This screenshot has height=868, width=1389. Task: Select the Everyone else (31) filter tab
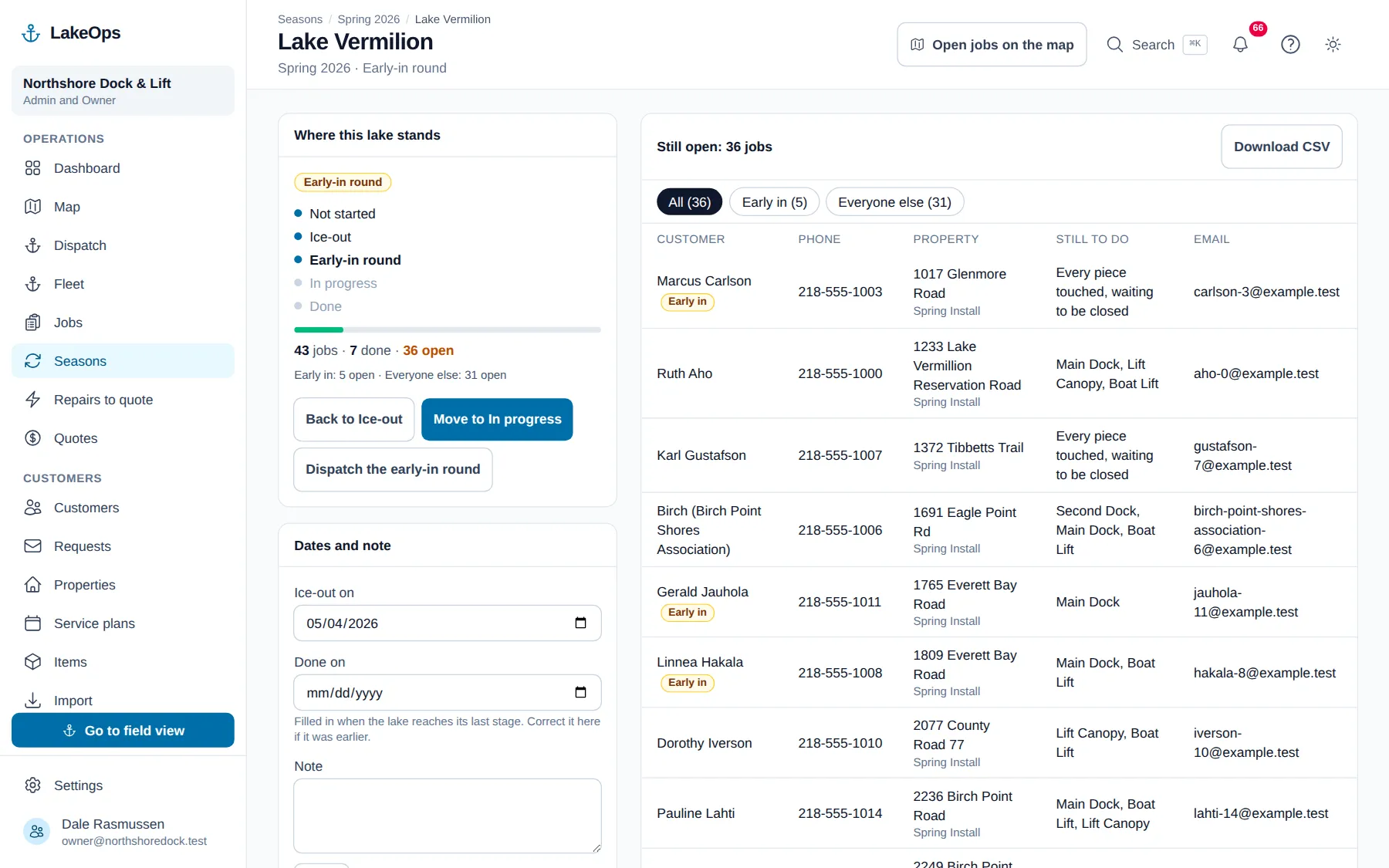894,202
